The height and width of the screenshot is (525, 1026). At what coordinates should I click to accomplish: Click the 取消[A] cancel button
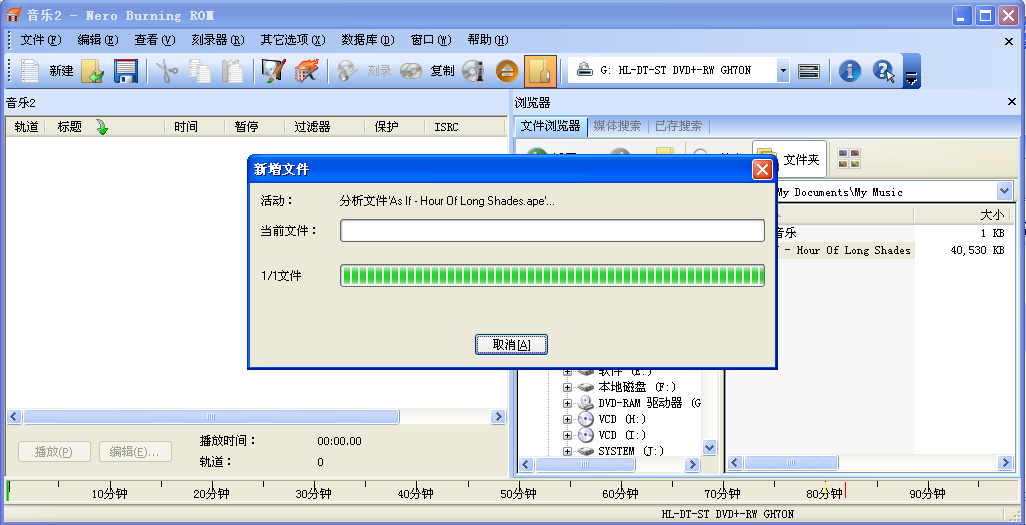click(x=511, y=344)
